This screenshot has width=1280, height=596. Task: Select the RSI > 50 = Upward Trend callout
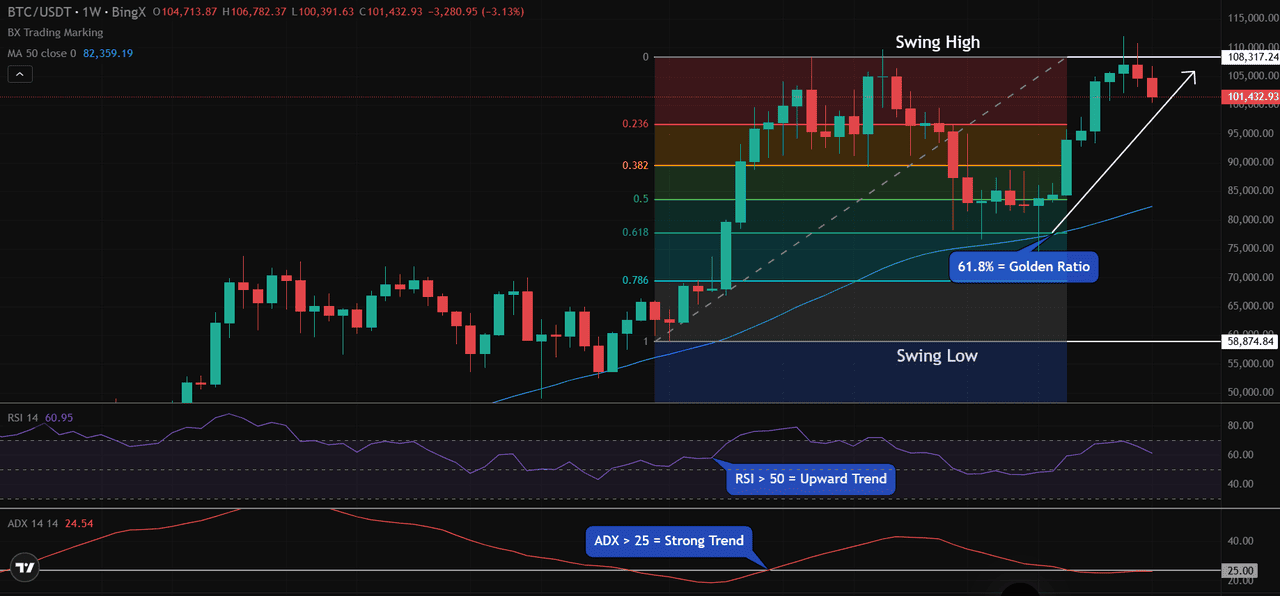click(810, 479)
